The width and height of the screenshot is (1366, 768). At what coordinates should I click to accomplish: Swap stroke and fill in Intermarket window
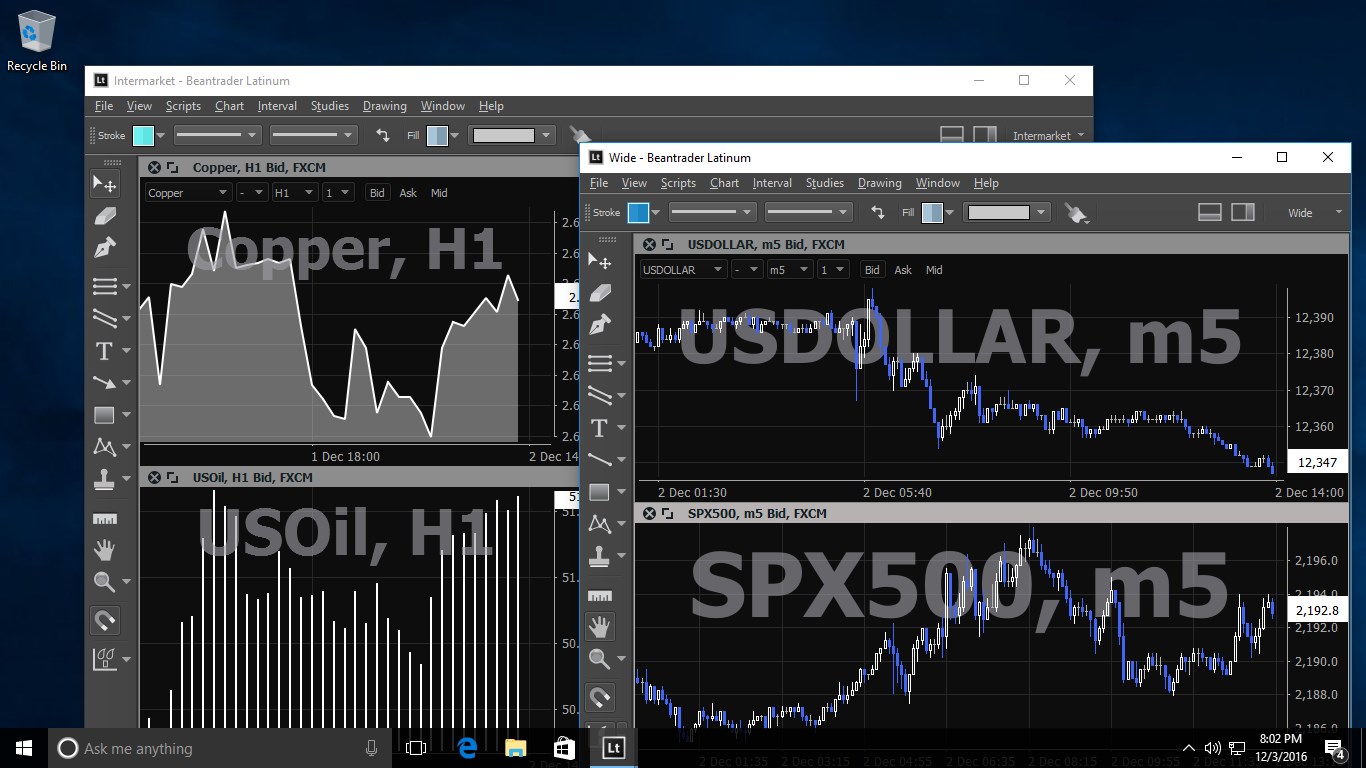(382, 135)
